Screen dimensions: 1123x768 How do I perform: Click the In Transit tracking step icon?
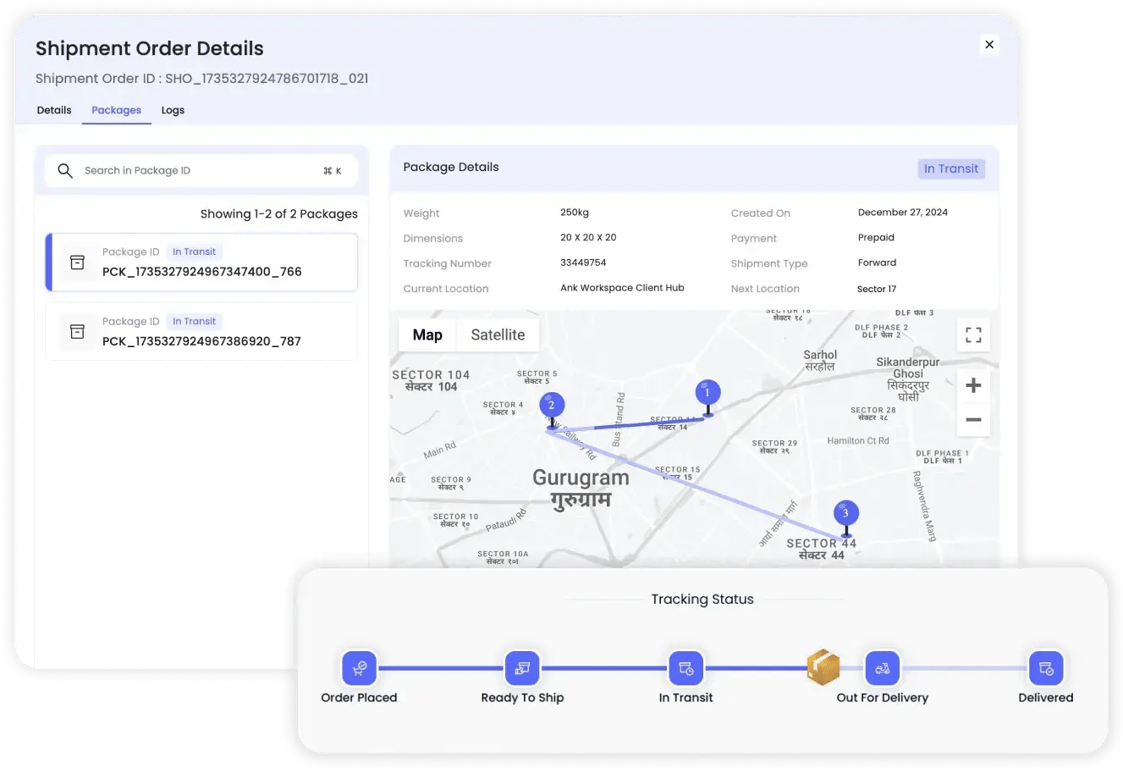tap(685, 668)
